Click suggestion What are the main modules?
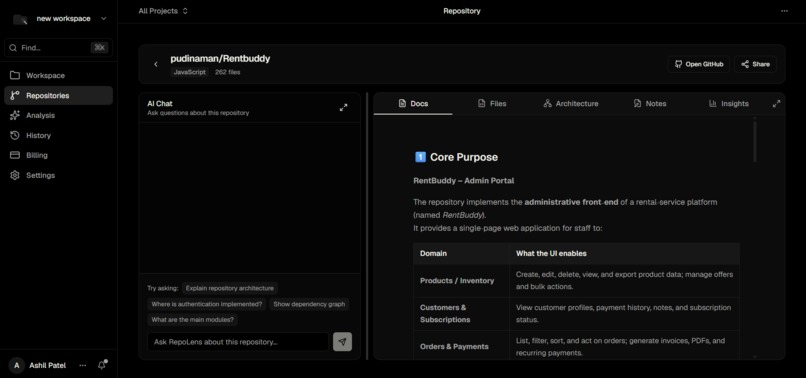The width and height of the screenshot is (806, 378). pos(192,320)
